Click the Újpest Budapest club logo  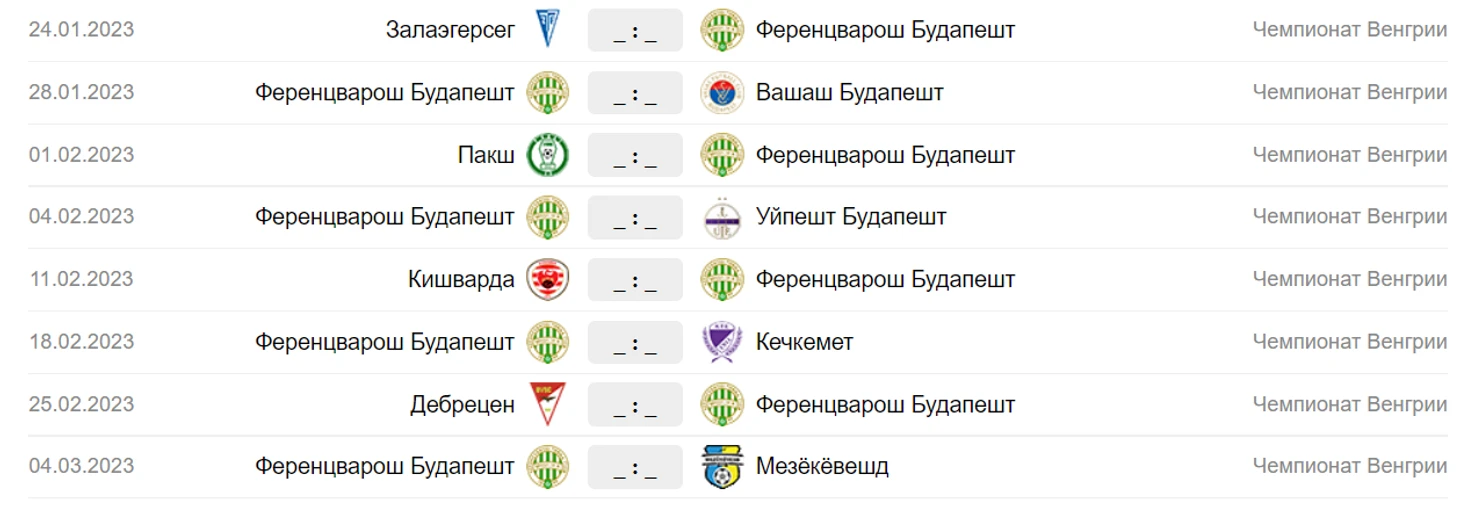[x=721, y=218]
